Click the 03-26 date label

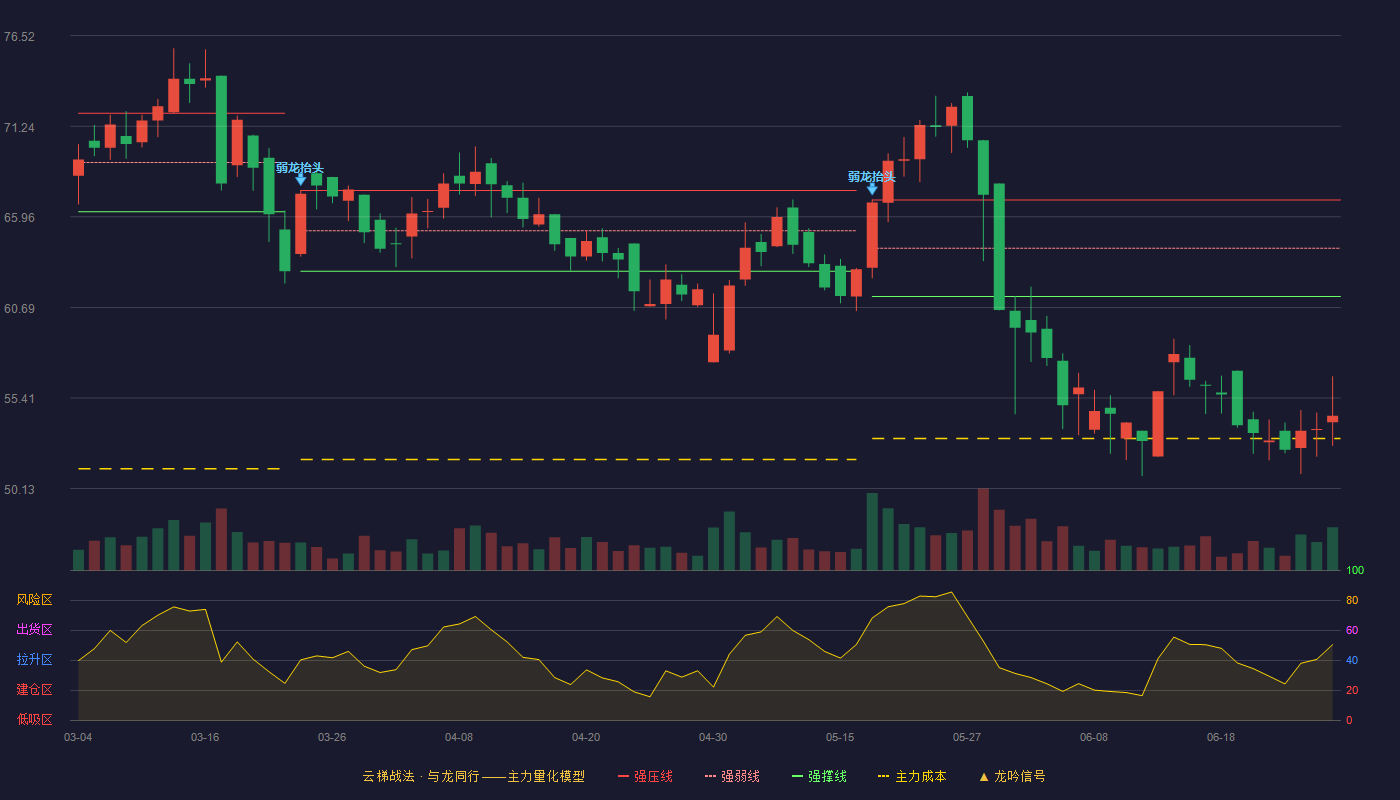coord(332,737)
